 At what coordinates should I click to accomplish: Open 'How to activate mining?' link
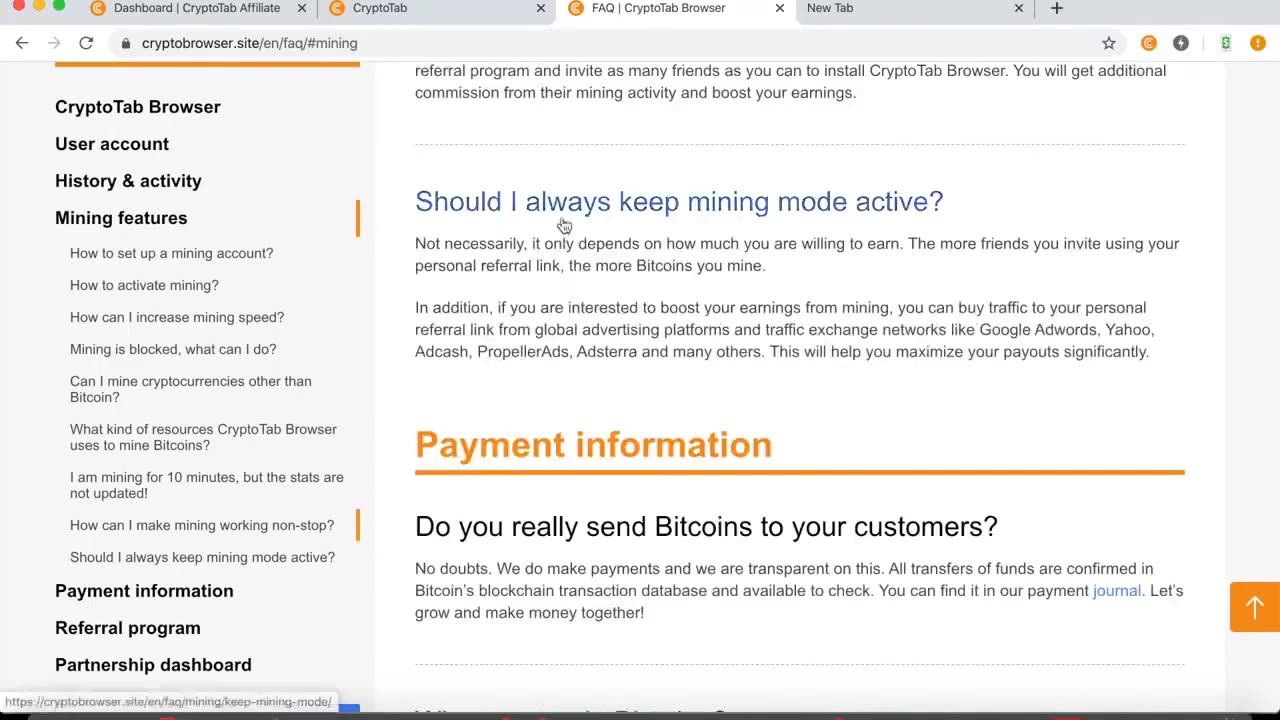[144, 285]
